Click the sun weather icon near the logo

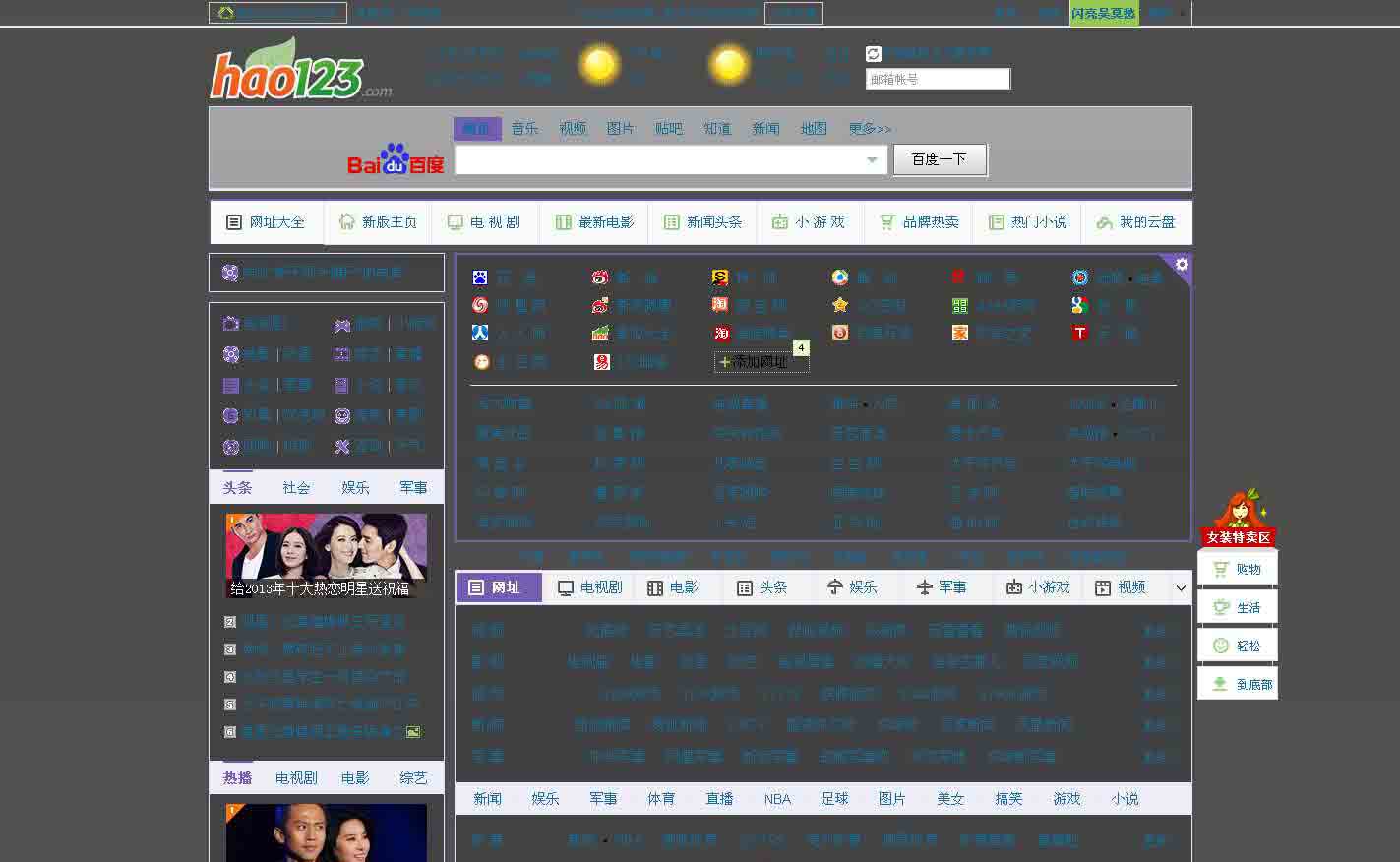pyautogui.click(x=600, y=64)
